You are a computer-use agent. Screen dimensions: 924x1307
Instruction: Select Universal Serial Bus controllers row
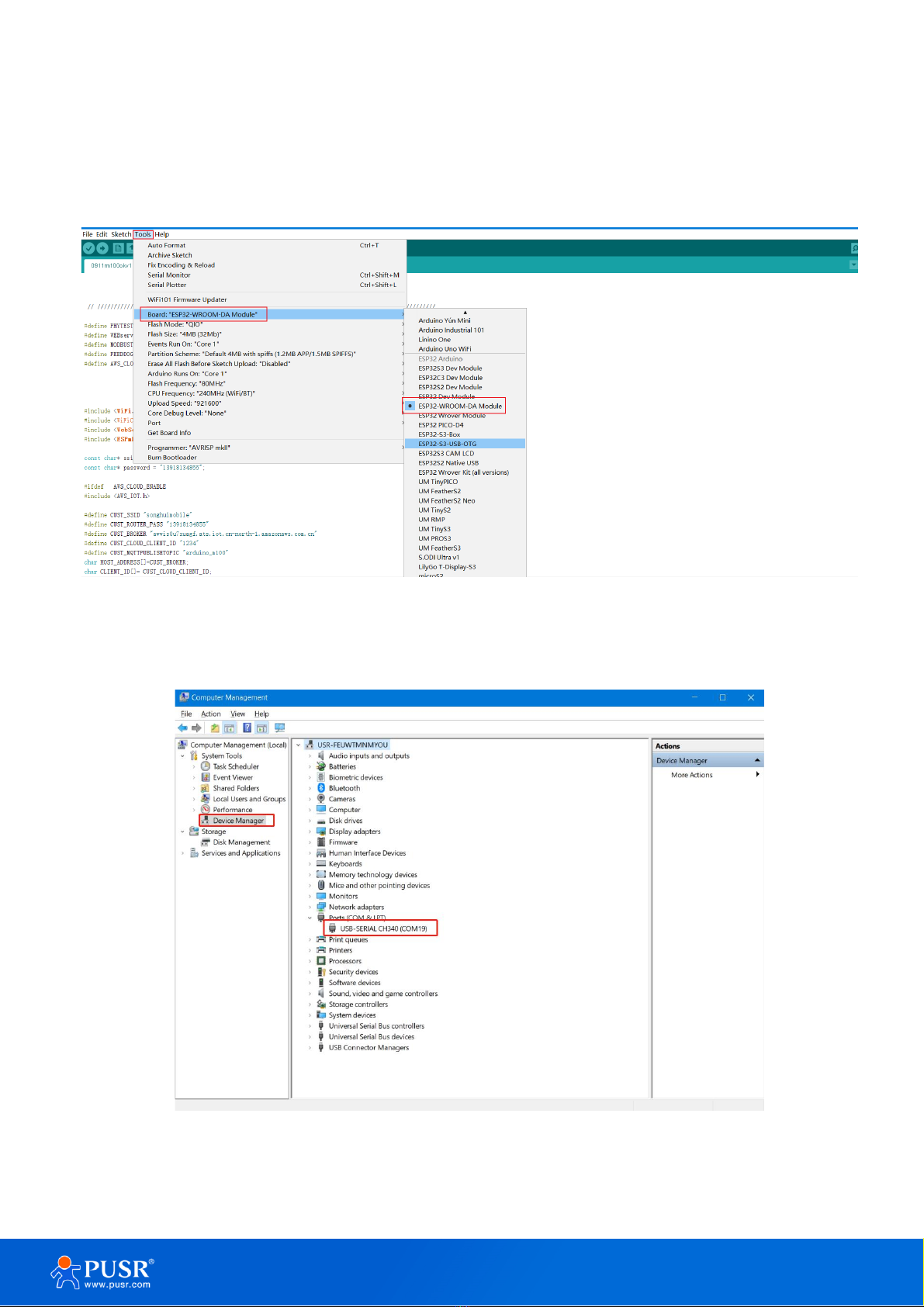[x=376, y=1026]
